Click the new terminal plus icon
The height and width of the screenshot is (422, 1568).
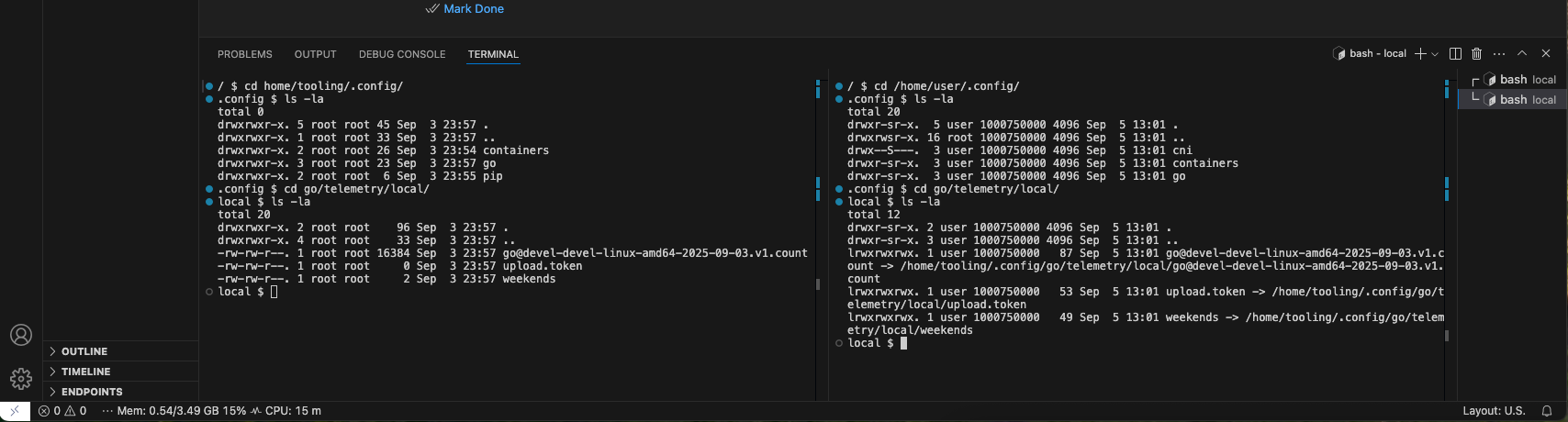tap(1420, 54)
